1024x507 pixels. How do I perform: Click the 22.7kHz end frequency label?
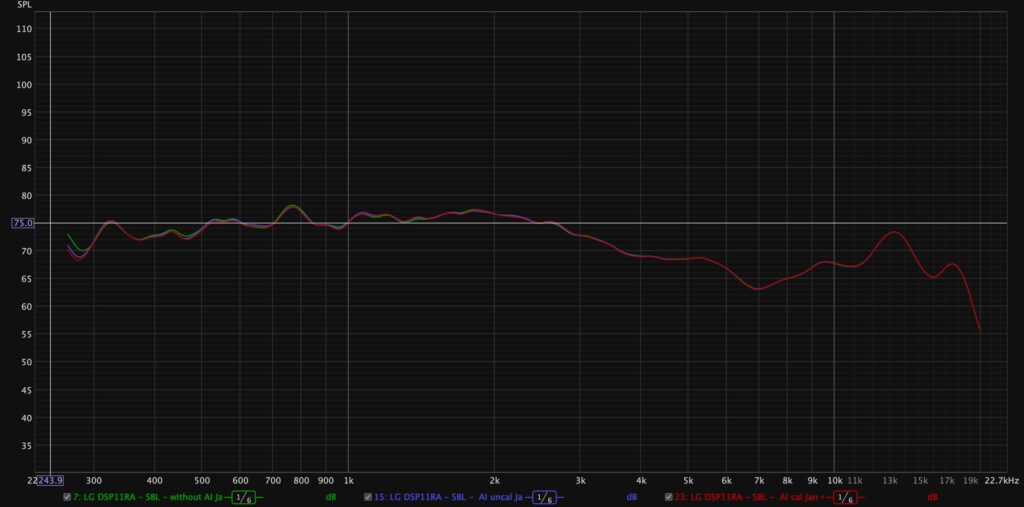(x=1000, y=480)
